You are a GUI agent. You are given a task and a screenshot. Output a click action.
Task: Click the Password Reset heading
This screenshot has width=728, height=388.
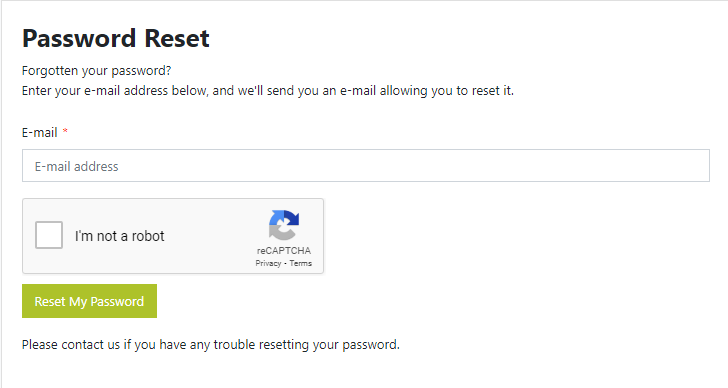click(116, 38)
